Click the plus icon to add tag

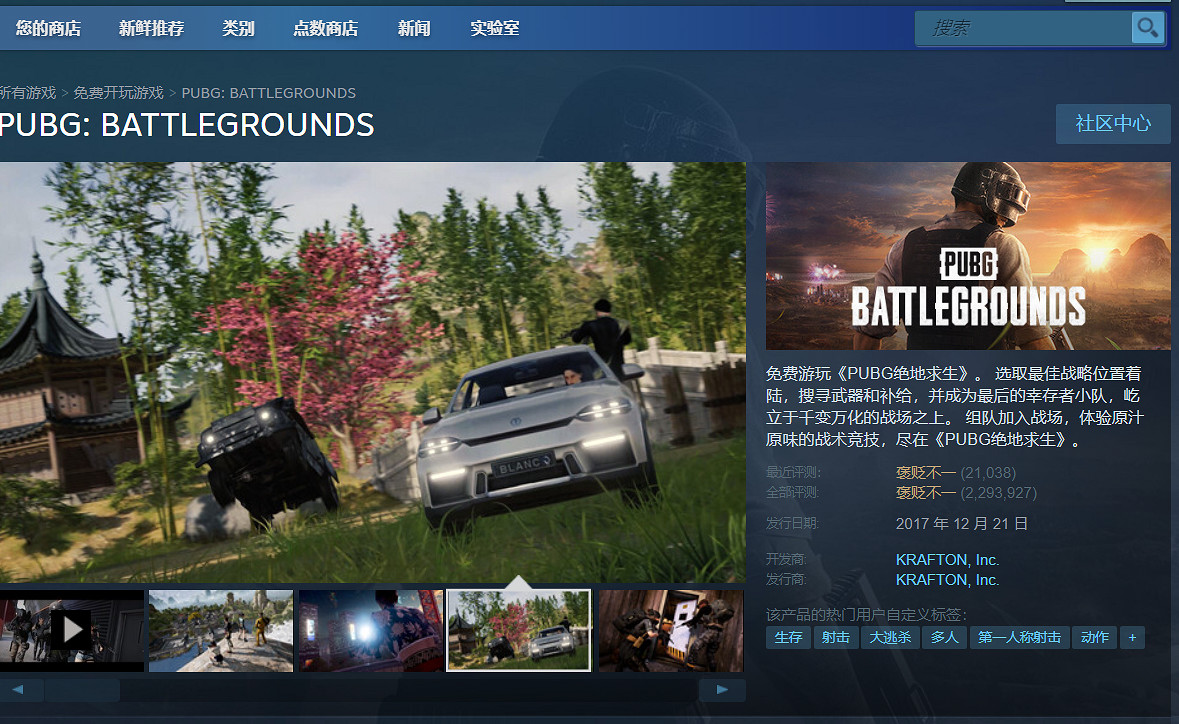1132,637
